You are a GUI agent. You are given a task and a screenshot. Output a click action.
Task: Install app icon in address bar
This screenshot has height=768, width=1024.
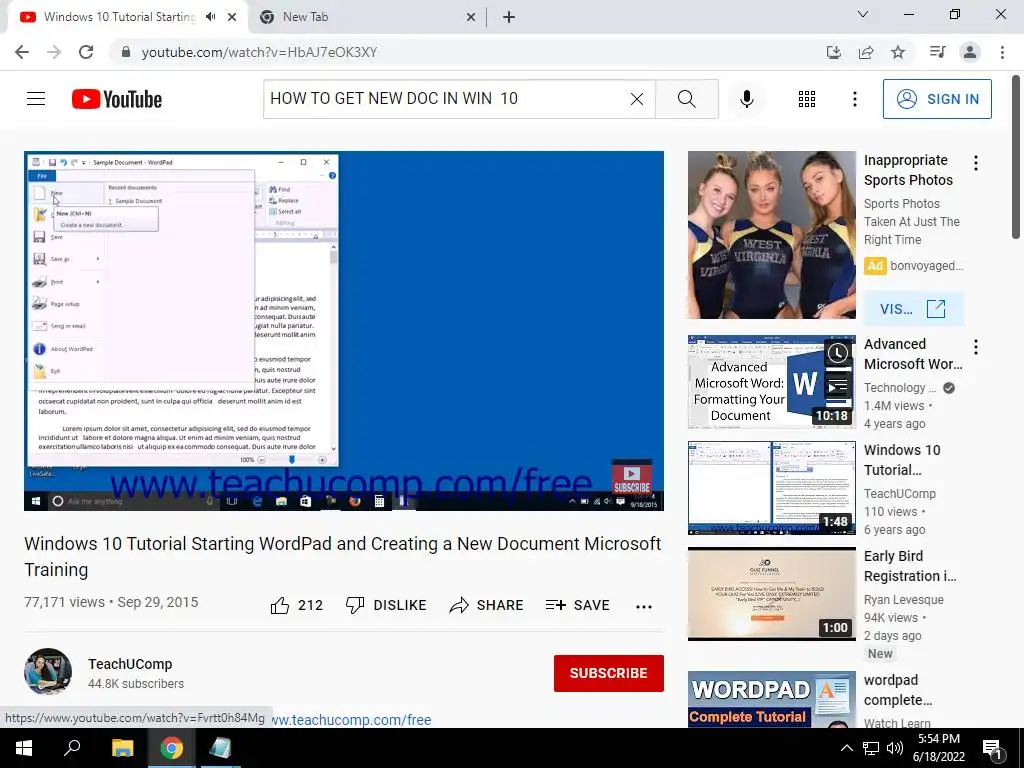[833, 52]
